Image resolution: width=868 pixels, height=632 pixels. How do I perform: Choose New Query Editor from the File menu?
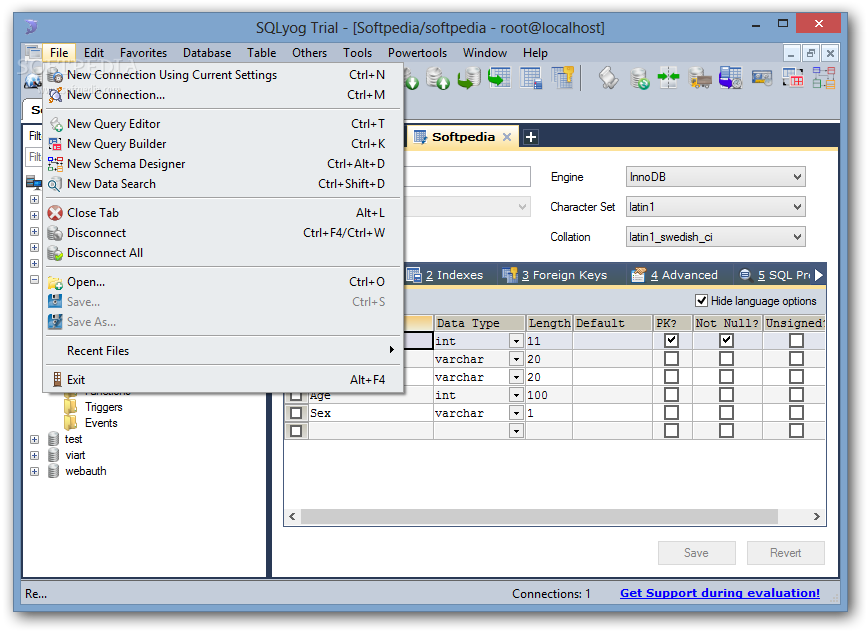coord(223,124)
